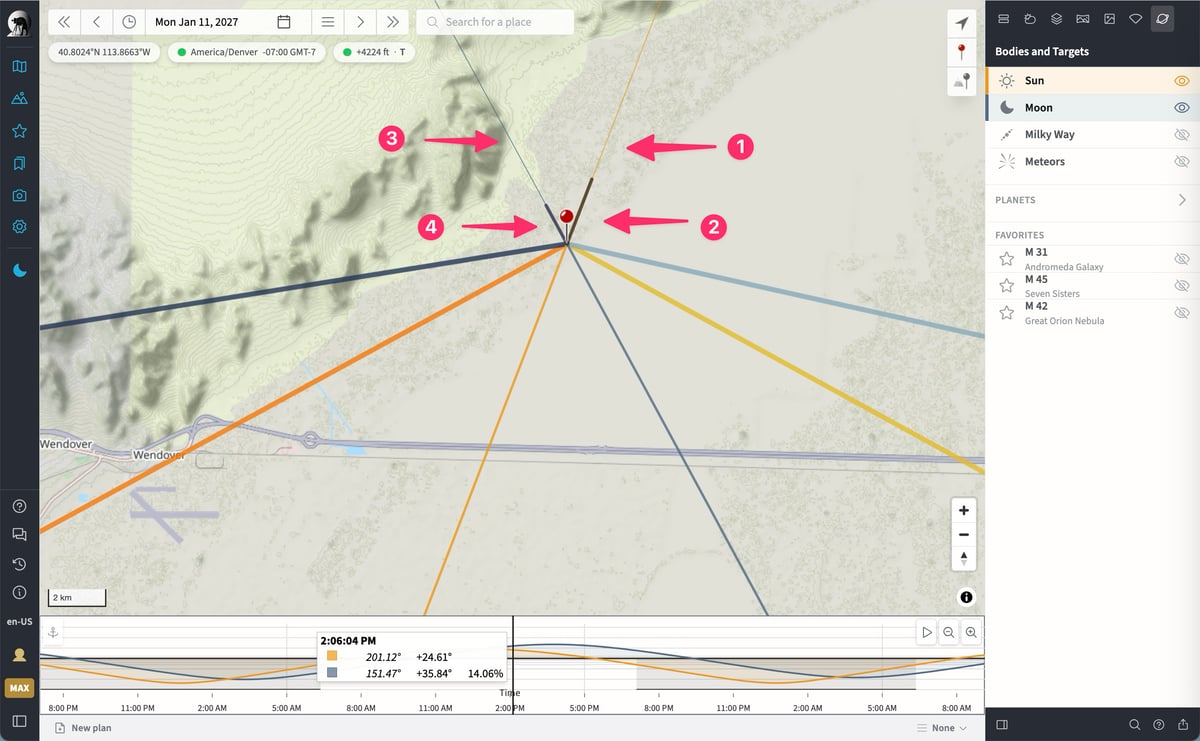
Task: Zoom in the timeline magnifier
Action: [x=970, y=632]
